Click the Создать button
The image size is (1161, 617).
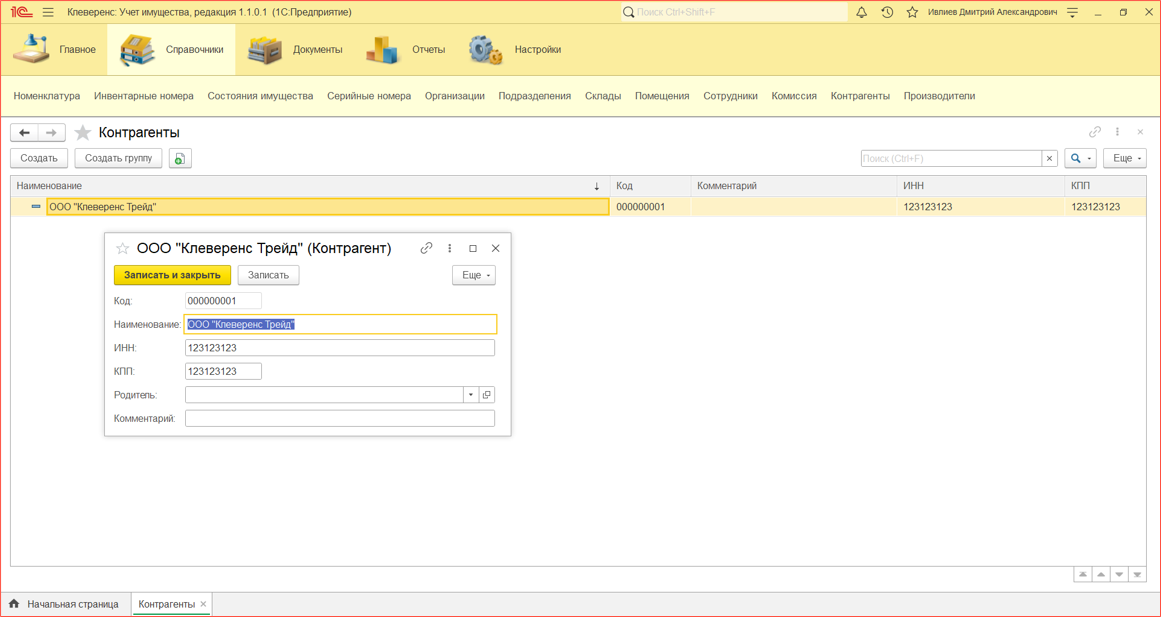39,158
